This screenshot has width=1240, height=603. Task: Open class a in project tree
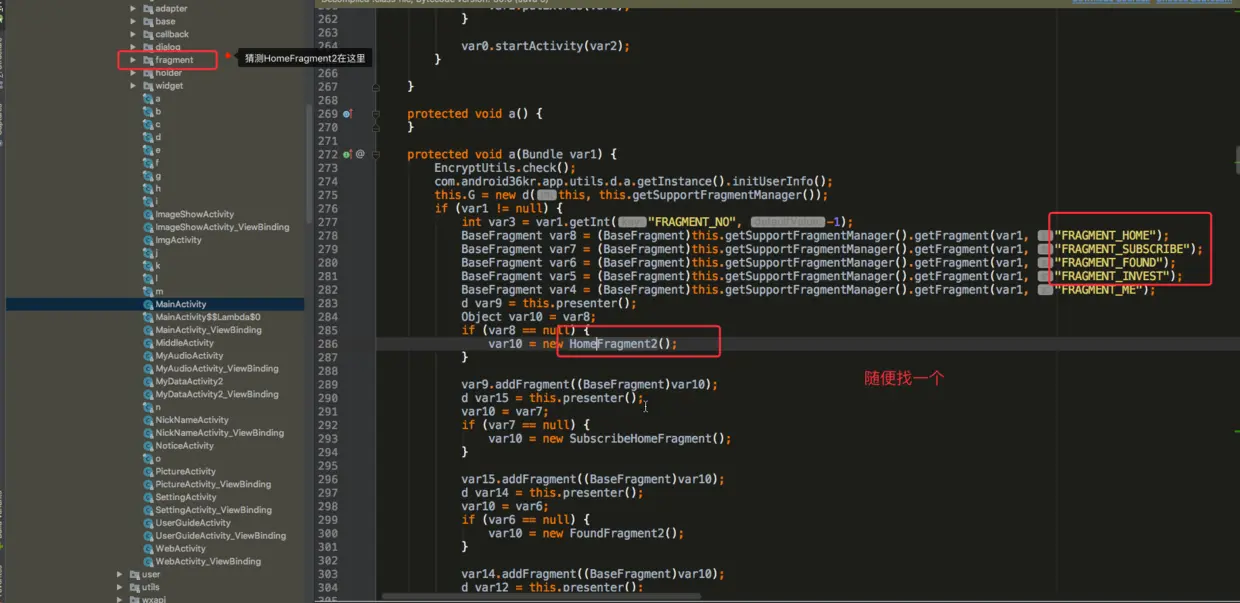click(x=158, y=99)
